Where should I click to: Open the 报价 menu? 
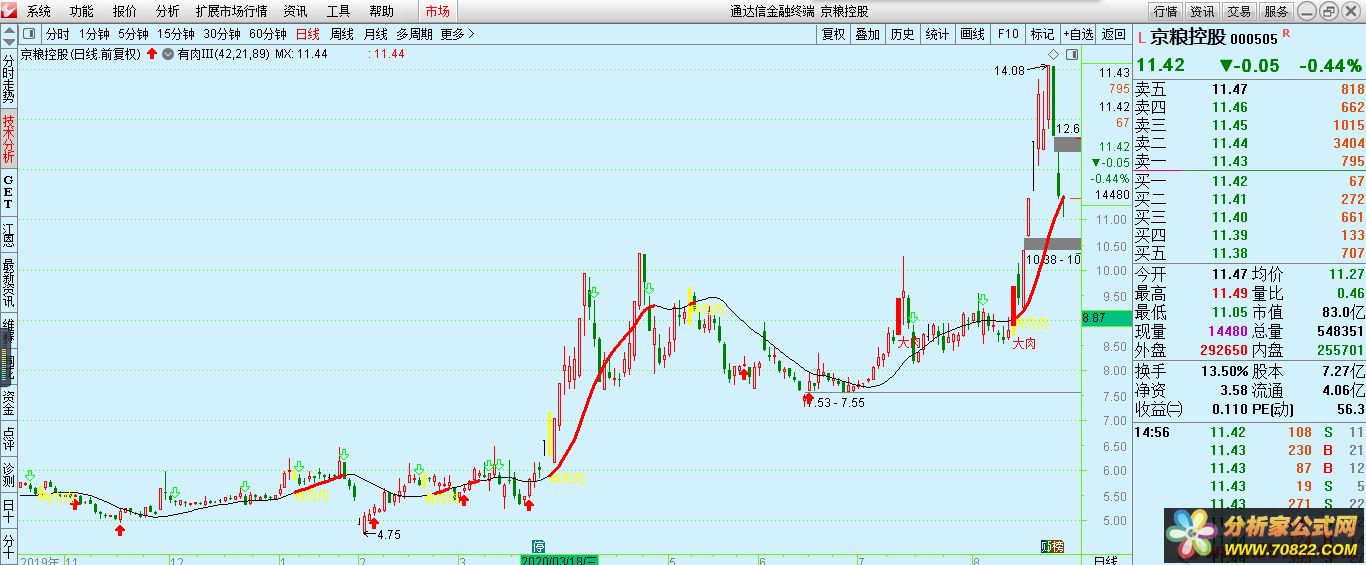point(125,11)
